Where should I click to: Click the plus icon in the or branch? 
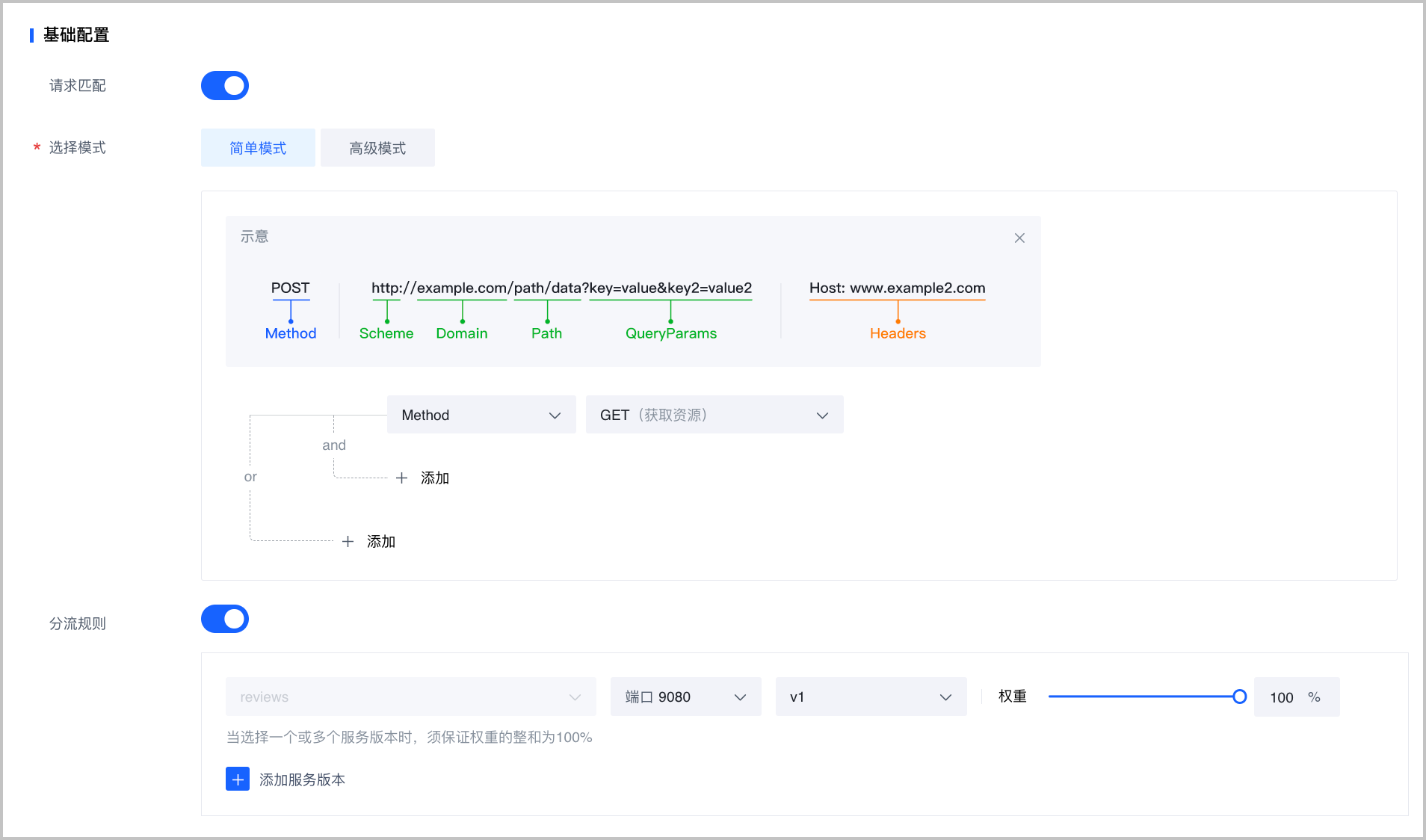pos(348,541)
